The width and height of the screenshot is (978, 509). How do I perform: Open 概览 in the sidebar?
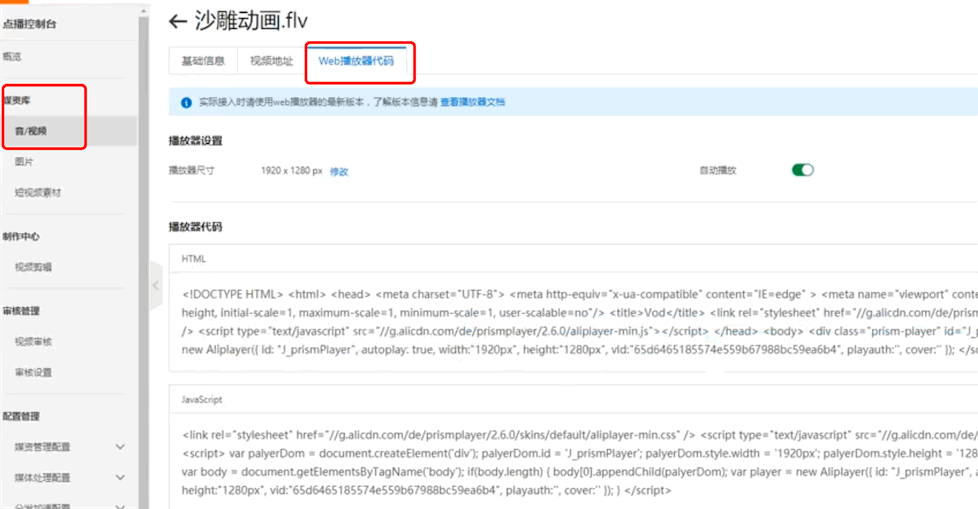click(x=12, y=56)
